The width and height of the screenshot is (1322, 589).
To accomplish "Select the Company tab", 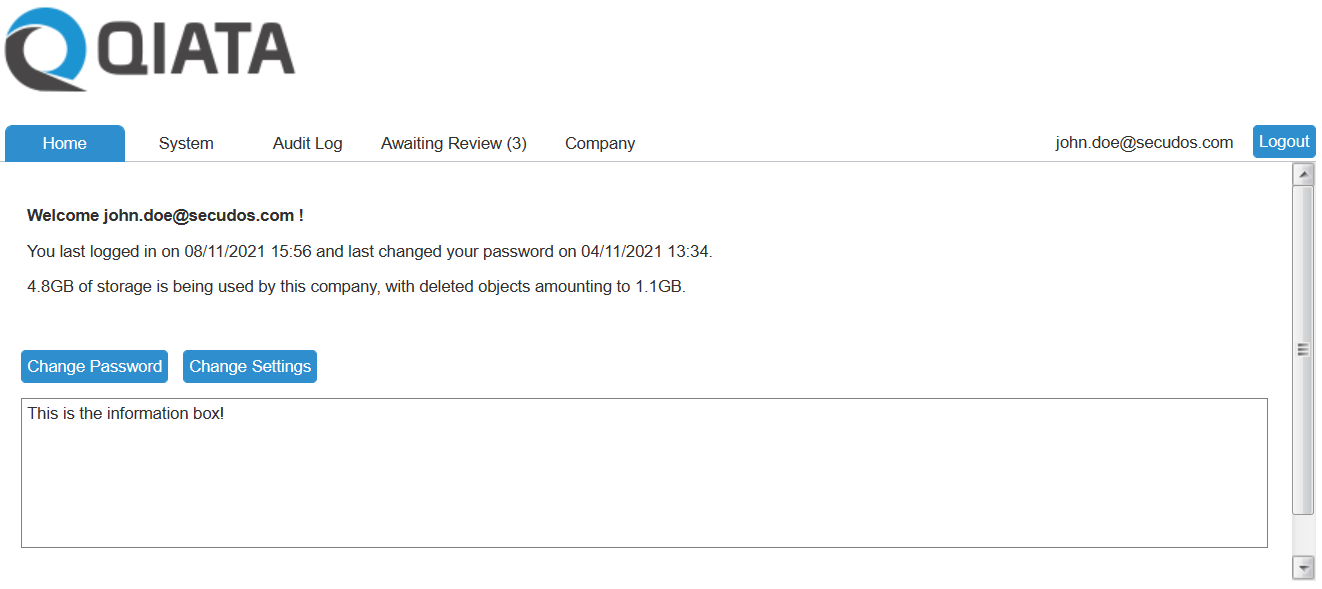I will [600, 143].
